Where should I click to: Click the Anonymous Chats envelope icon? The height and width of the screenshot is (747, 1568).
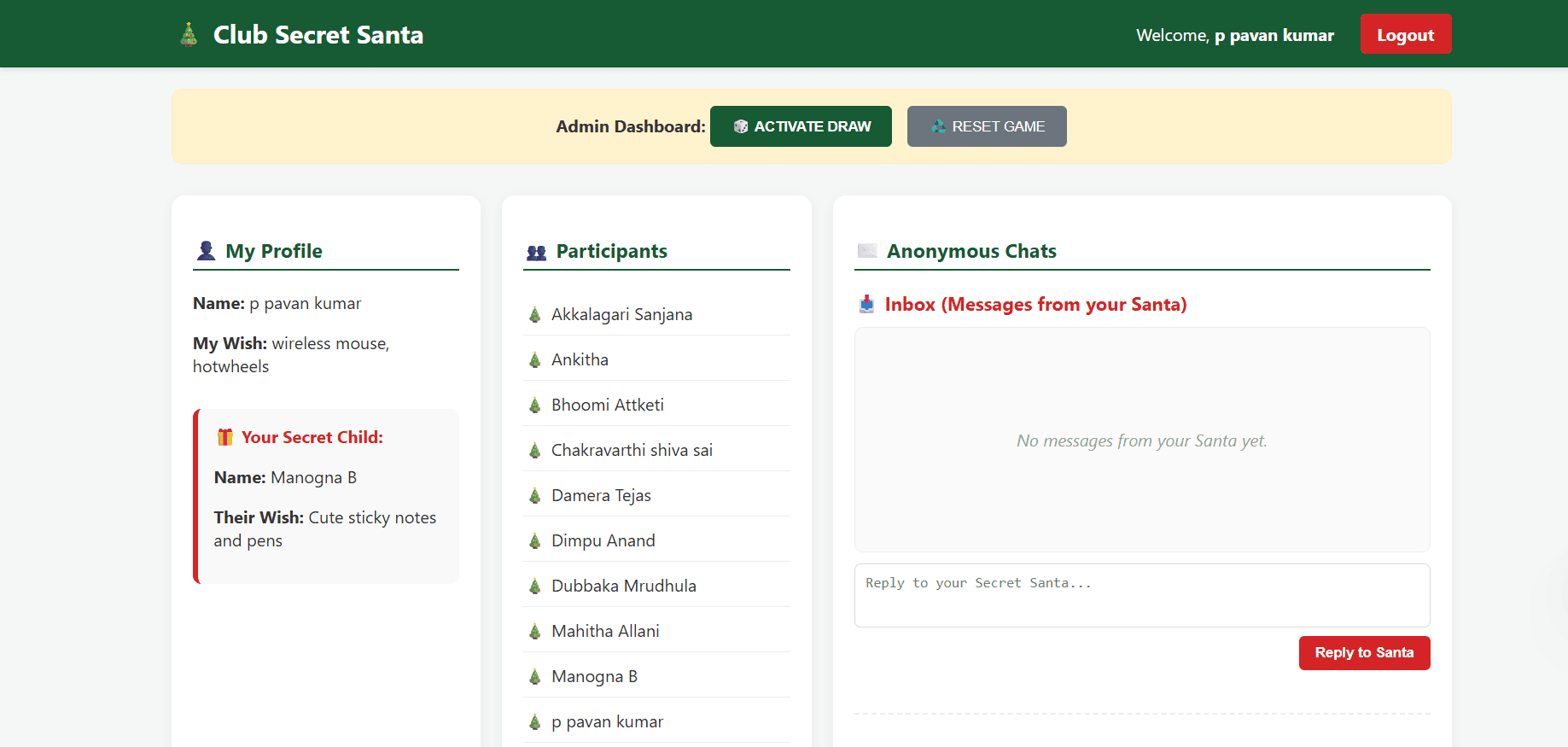[x=867, y=251]
